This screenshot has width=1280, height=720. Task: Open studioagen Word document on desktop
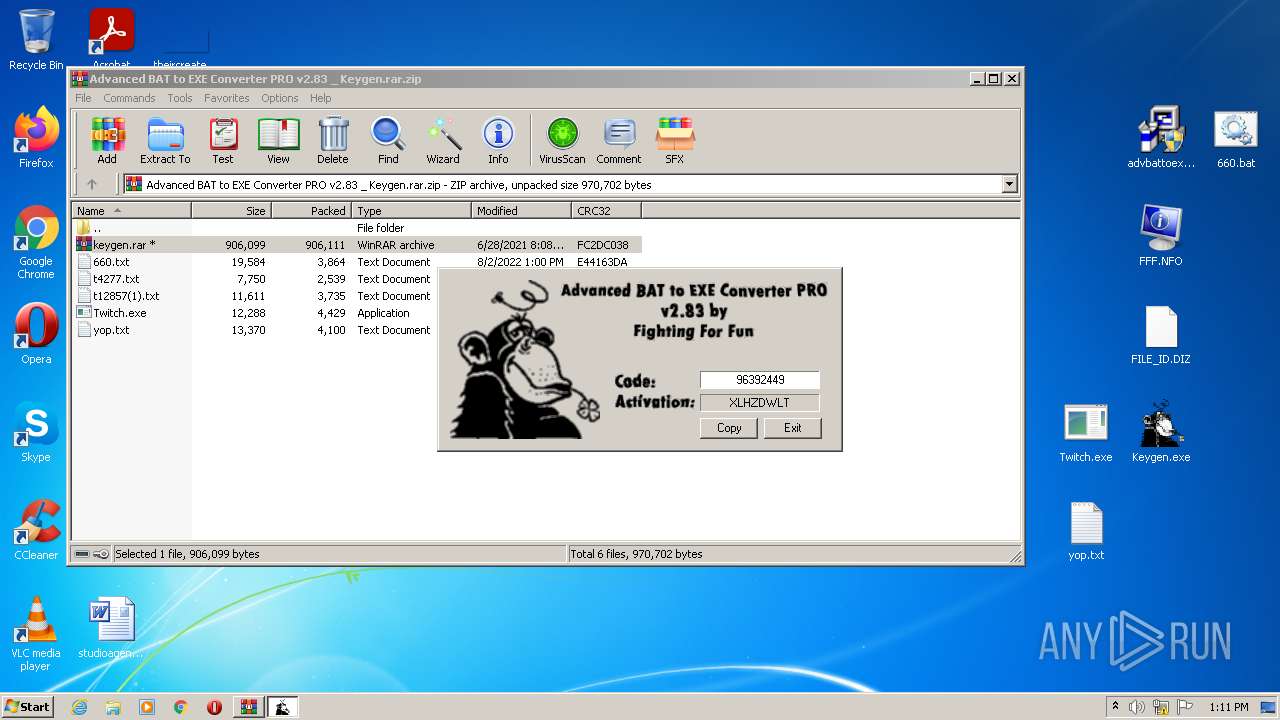pyautogui.click(x=111, y=628)
